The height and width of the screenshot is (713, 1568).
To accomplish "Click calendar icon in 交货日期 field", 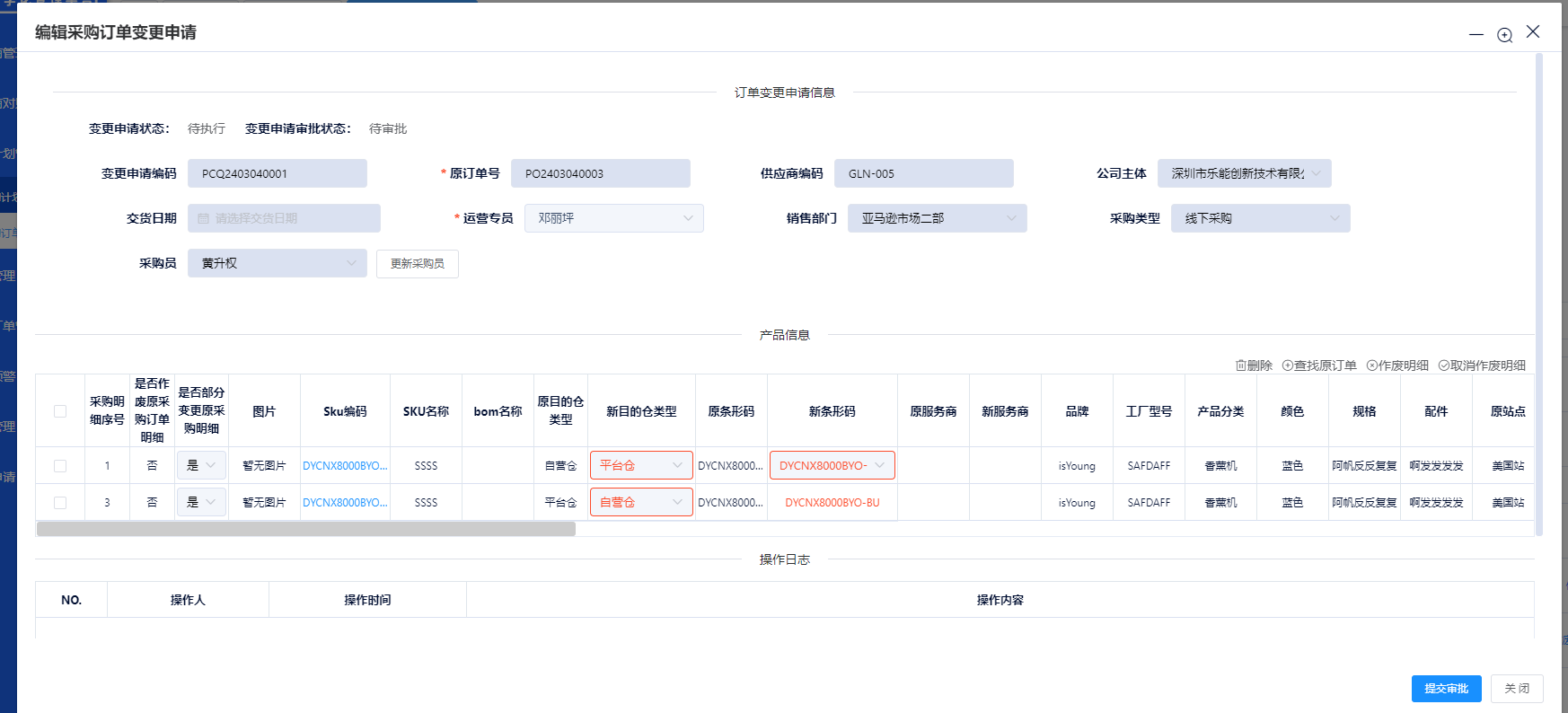I will [203, 218].
